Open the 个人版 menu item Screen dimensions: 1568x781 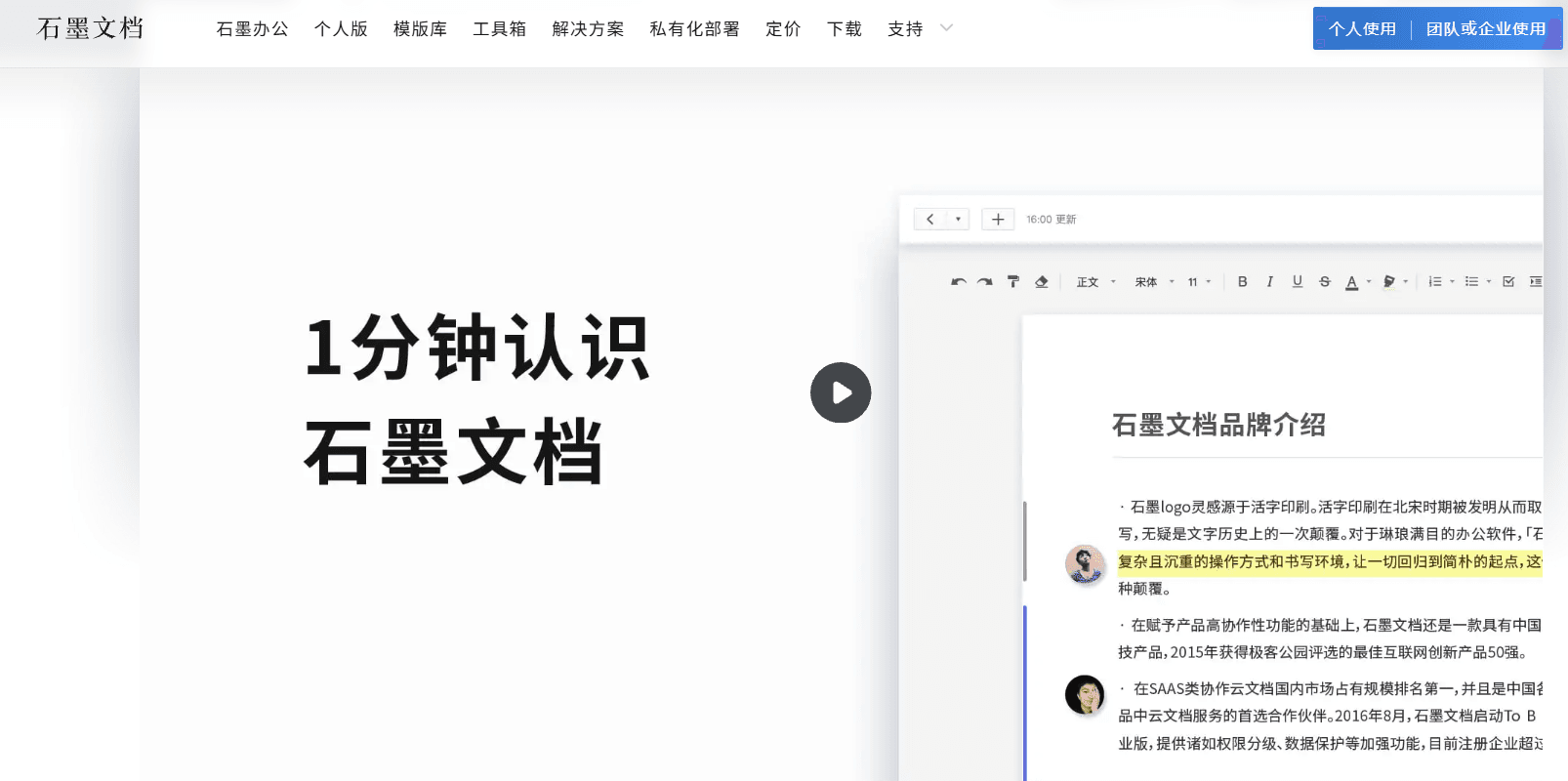coord(341,29)
